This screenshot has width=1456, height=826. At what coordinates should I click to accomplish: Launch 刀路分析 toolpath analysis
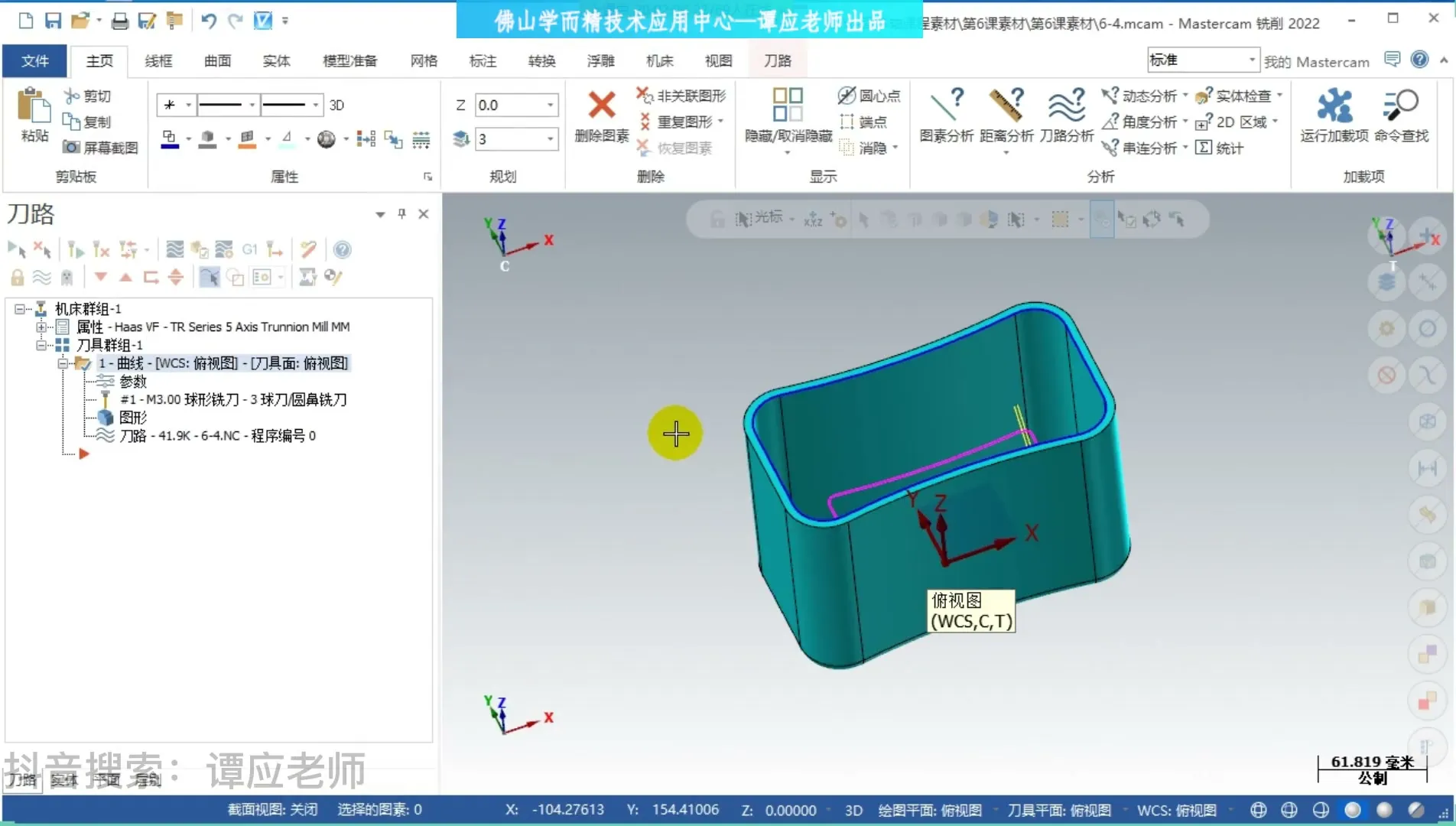[x=1066, y=106]
